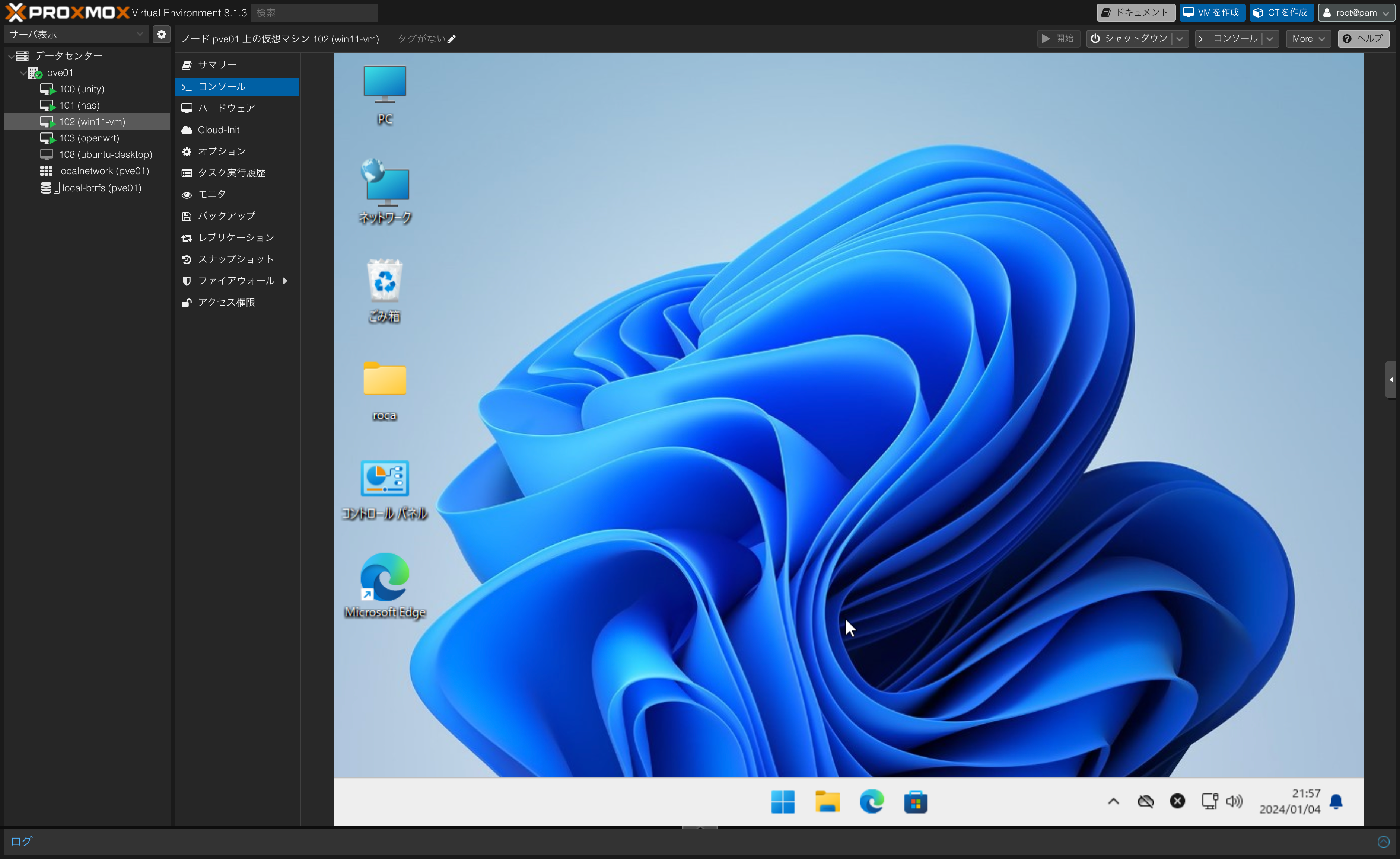Open the More dropdown menu
1400x859 pixels.
point(1308,39)
